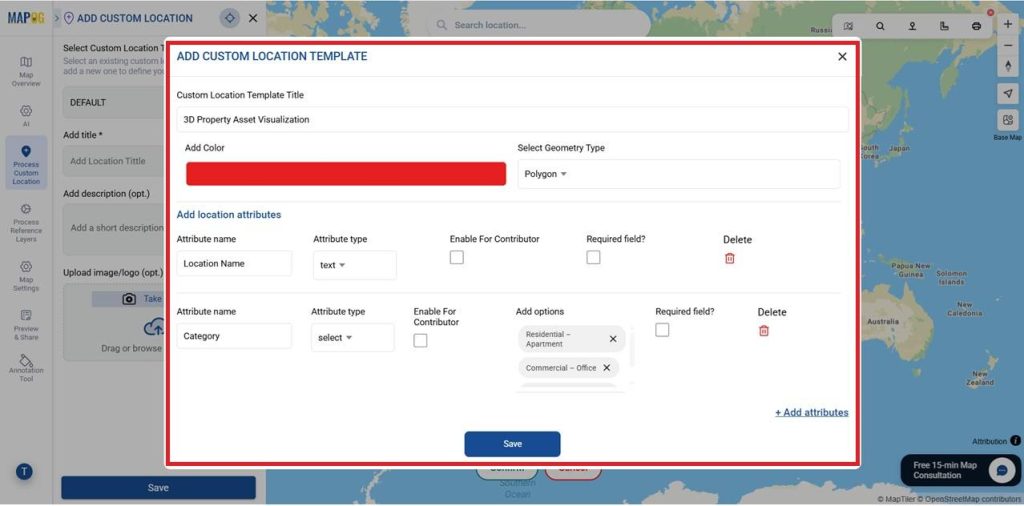Open the 'select' Attribute type dropdown

pos(353,338)
